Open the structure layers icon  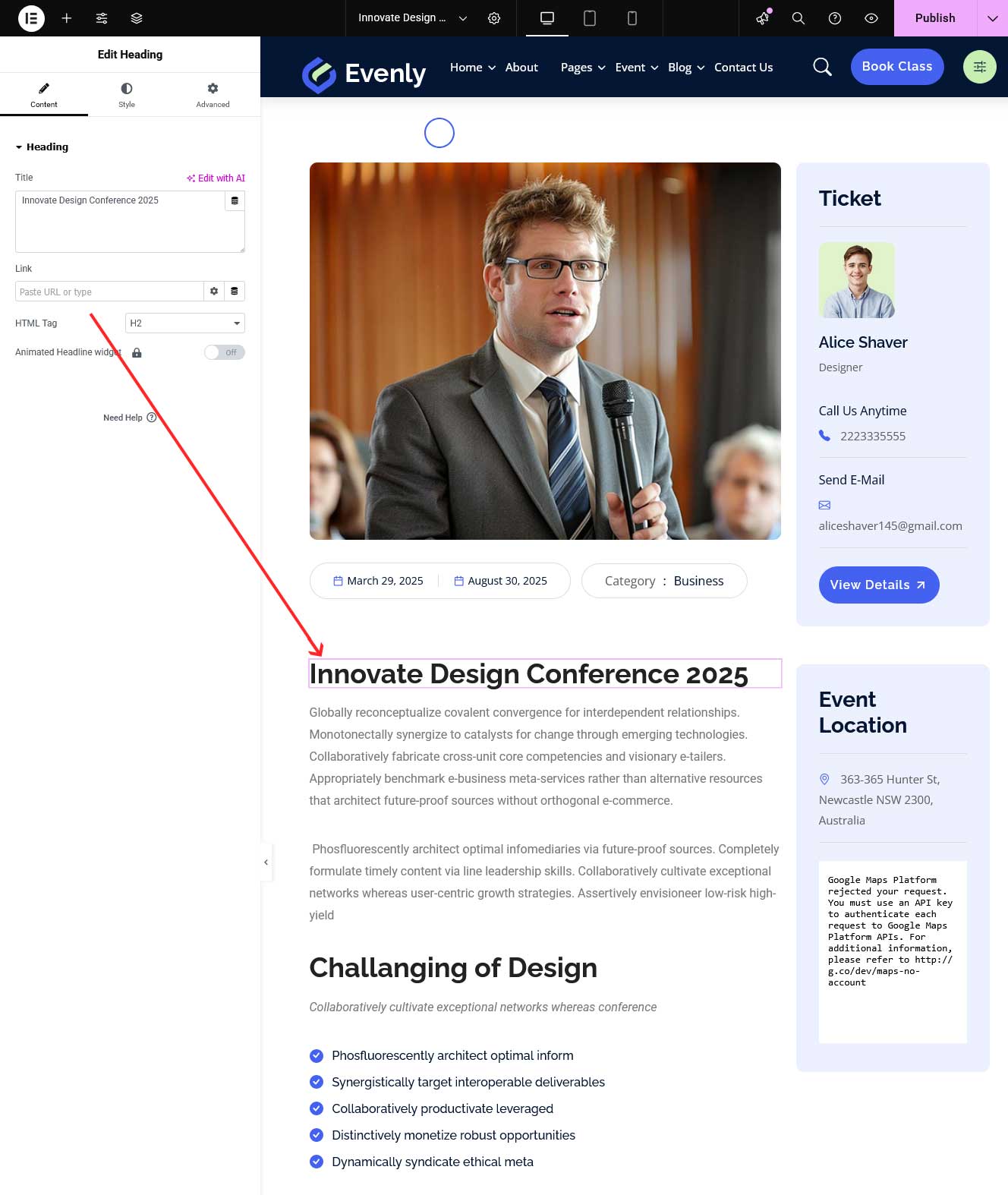pyautogui.click(x=137, y=18)
